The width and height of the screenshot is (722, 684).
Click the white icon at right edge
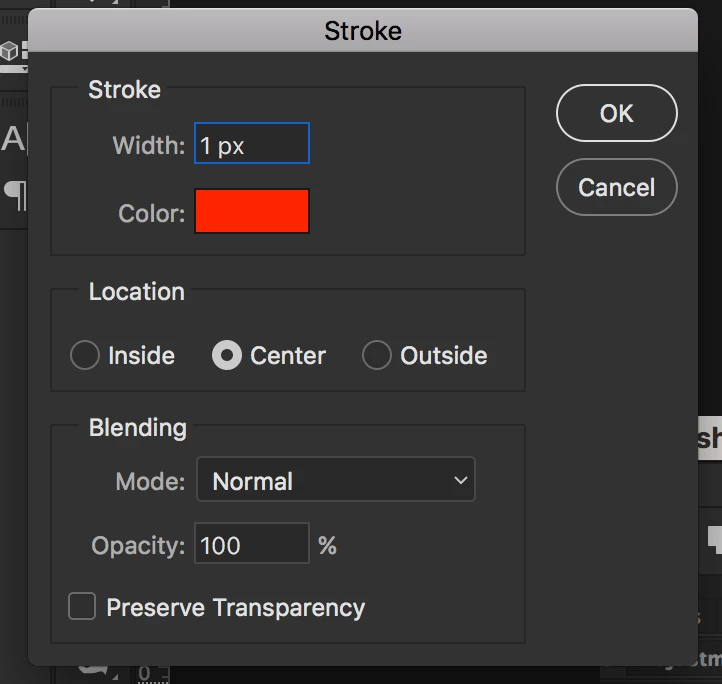pos(714,538)
